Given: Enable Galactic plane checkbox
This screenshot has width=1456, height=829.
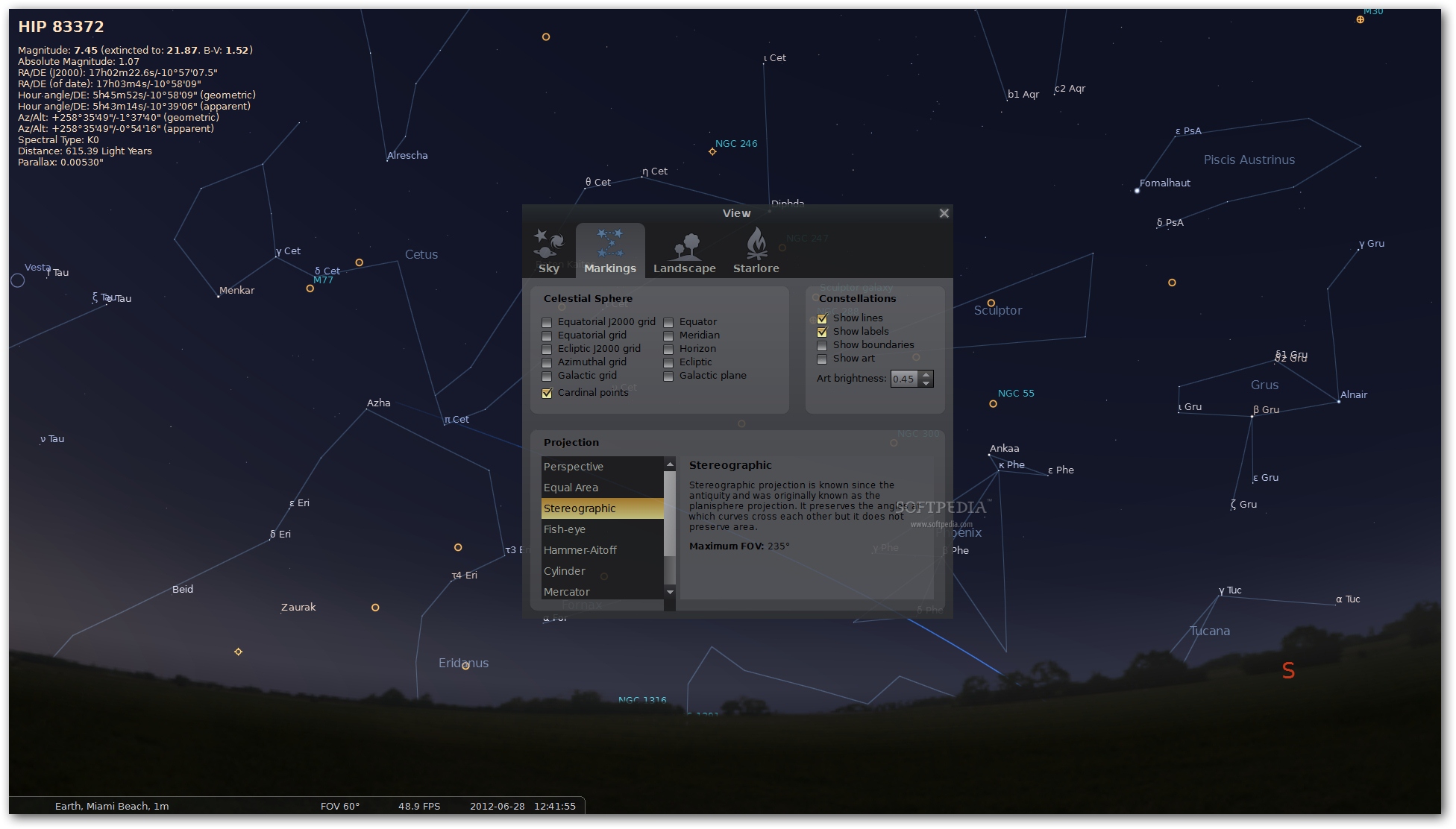Looking at the screenshot, I should pos(668,376).
